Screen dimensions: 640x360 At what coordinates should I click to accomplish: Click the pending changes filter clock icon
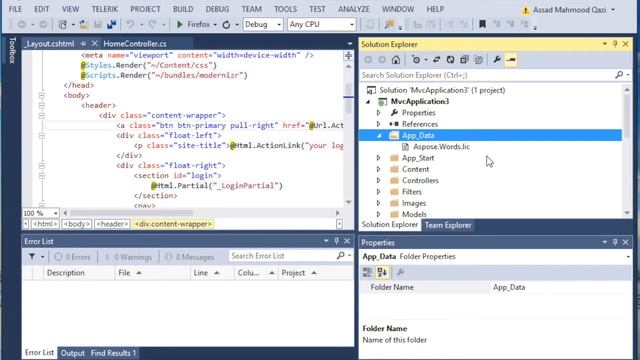(x=416, y=60)
